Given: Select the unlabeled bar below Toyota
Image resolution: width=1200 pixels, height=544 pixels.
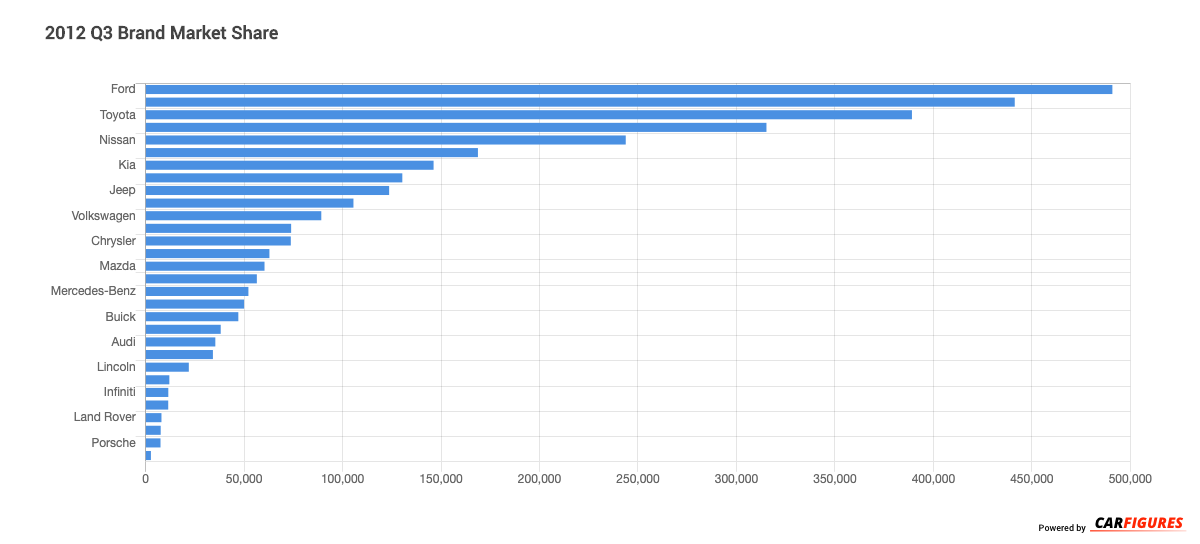Looking at the screenshot, I should [x=456, y=127].
